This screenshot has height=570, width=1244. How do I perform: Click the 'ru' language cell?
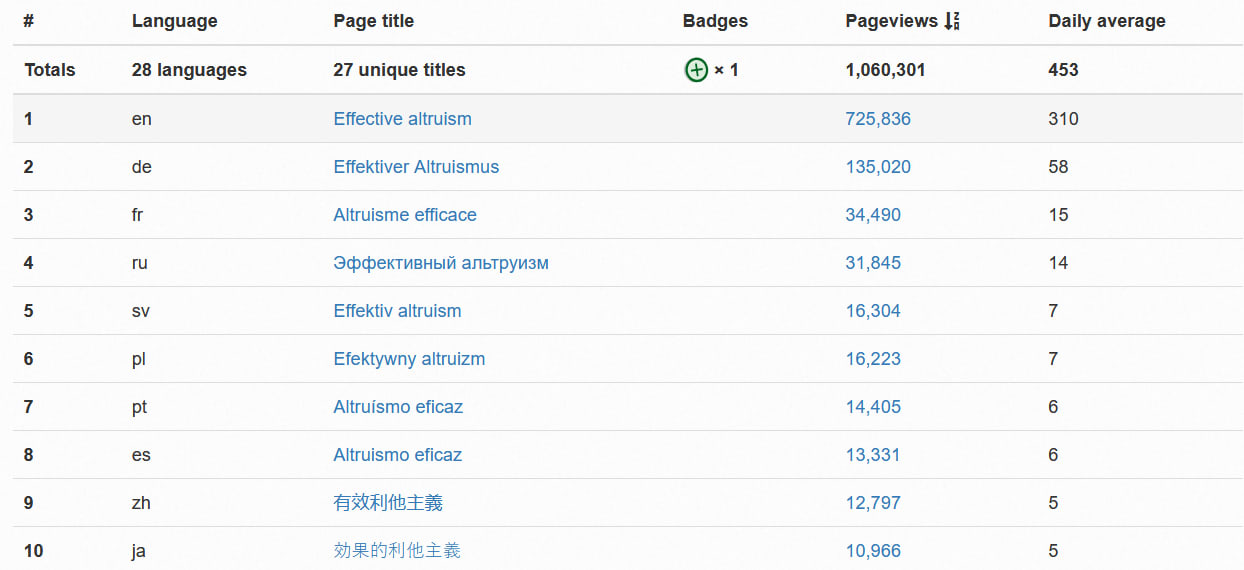(139, 263)
